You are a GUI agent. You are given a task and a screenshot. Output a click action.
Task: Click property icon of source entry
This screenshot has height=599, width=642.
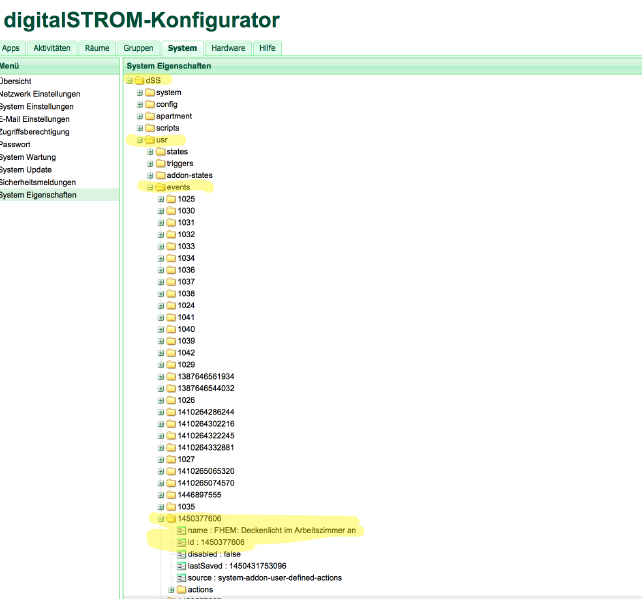[181, 578]
